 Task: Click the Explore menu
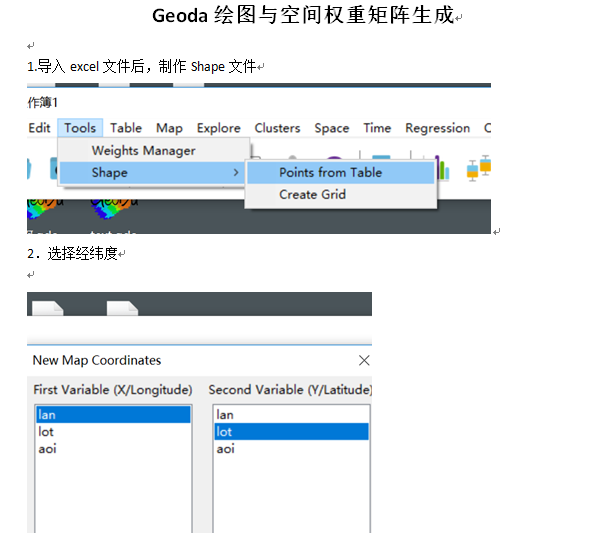coord(218,128)
